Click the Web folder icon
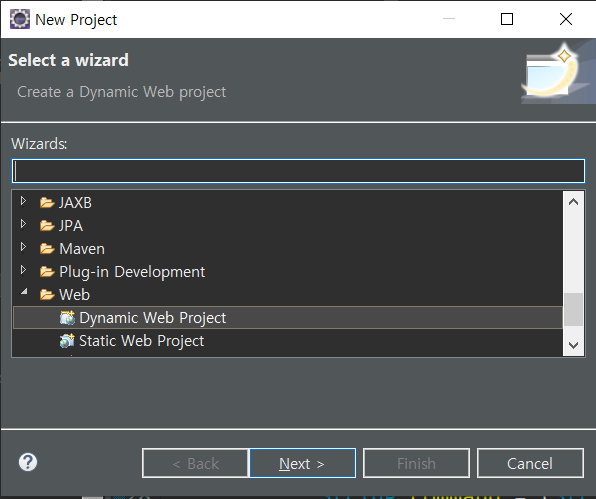Screen dimensions: 596x499 click(x=47, y=295)
